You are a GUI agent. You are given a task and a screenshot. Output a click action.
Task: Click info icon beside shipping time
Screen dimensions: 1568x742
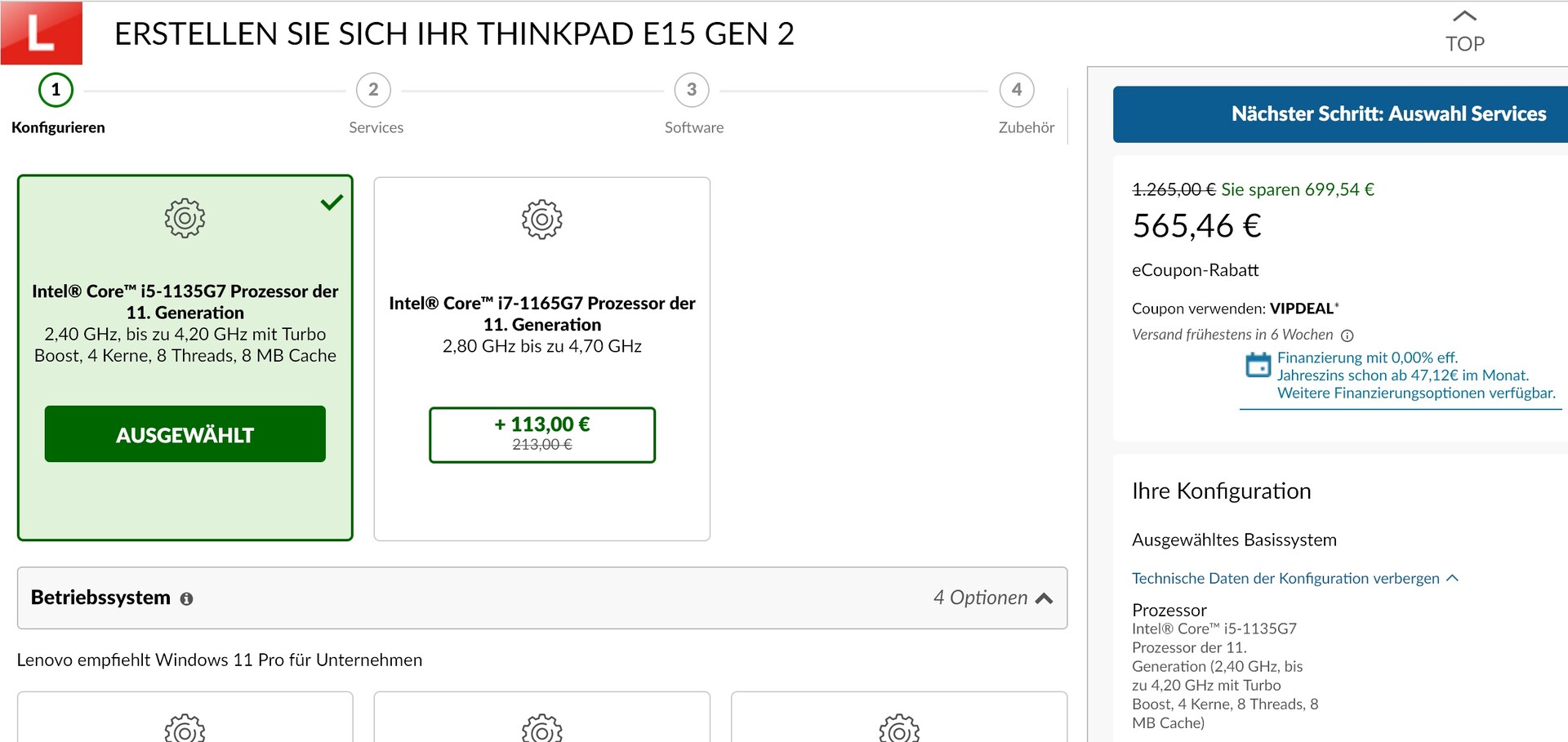click(x=1347, y=335)
